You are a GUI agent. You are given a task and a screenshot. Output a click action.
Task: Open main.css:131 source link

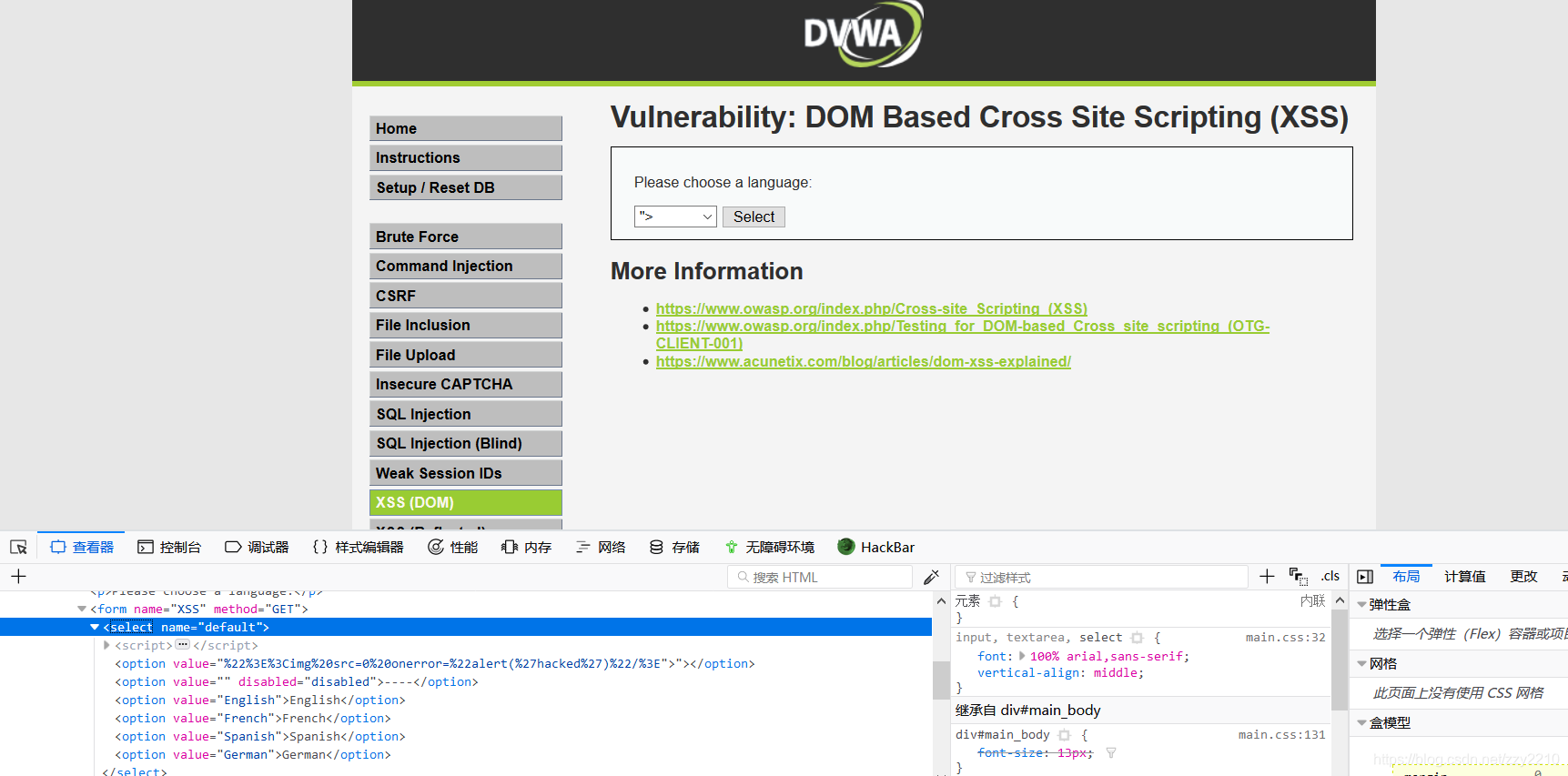pos(1281,735)
